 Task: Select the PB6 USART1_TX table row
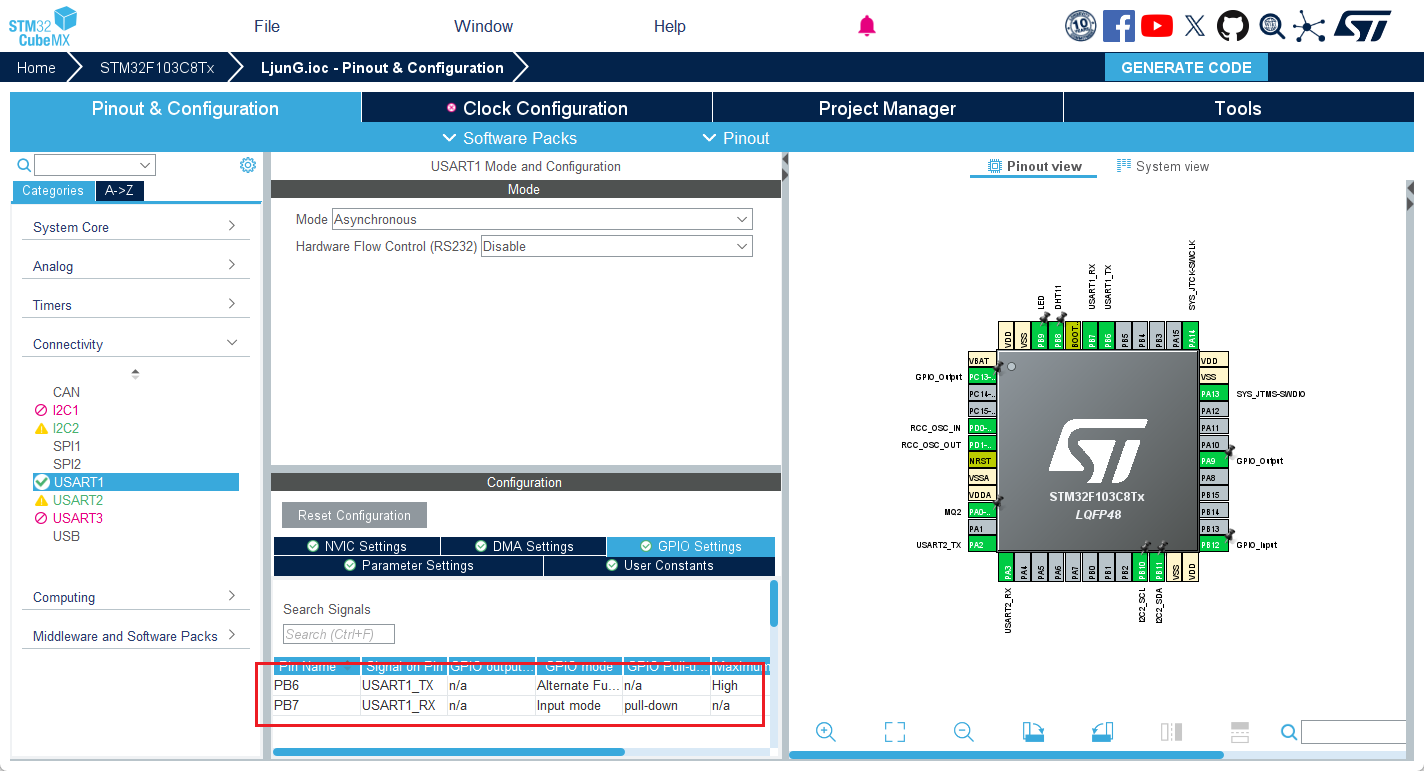coord(521,686)
